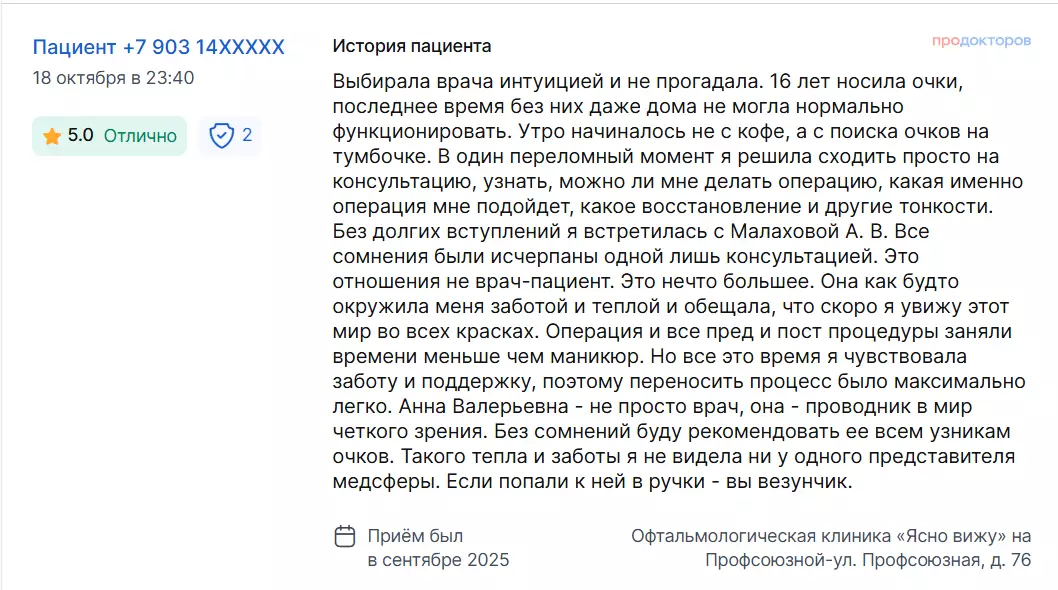The image size is (1058, 590).
Task: Open patient profile +7 903 14XXXXX
Action: point(158,47)
